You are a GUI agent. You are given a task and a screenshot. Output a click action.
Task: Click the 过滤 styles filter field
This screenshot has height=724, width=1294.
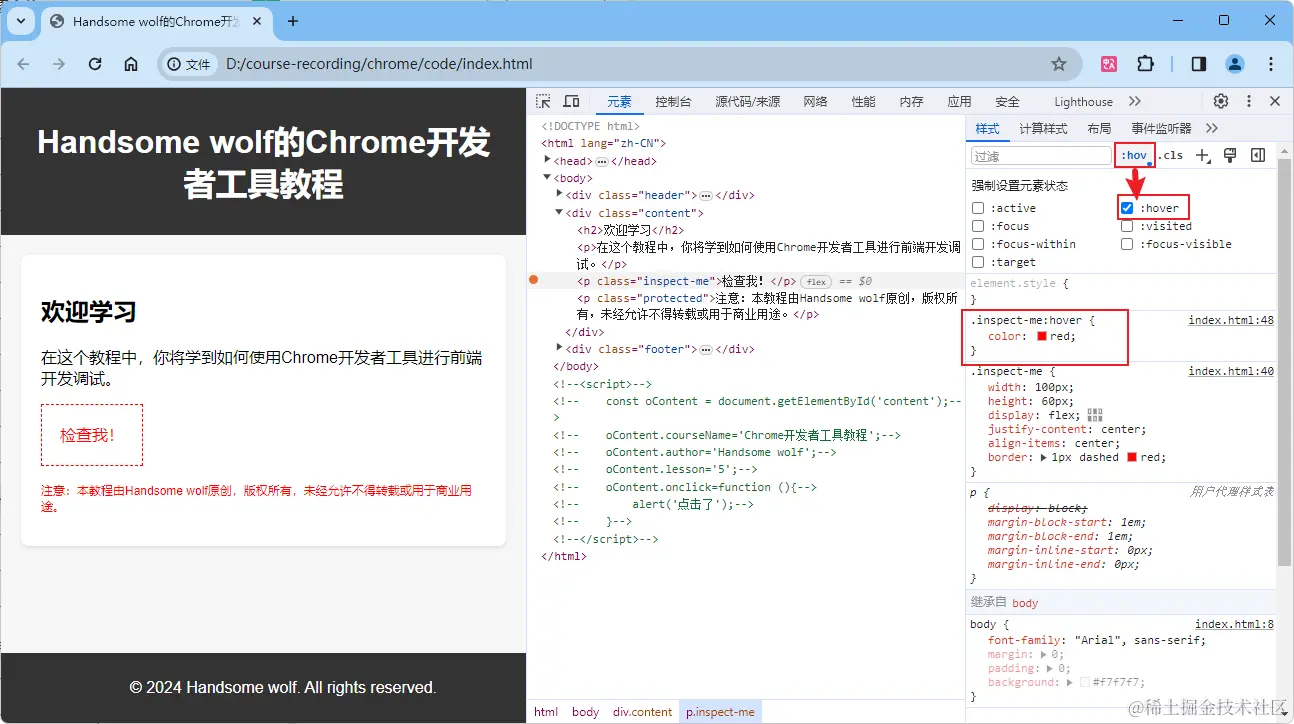tap(1040, 156)
